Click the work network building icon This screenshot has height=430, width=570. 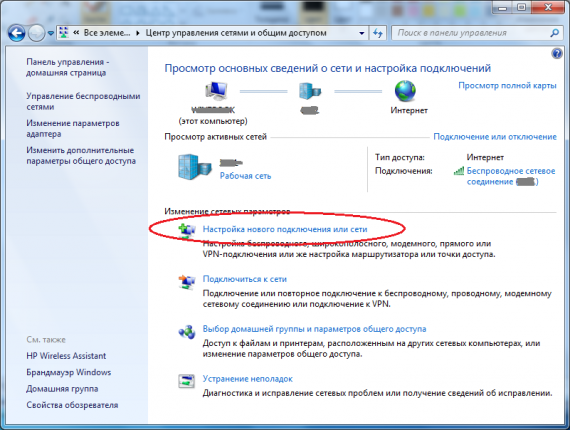click(x=194, y=167)
